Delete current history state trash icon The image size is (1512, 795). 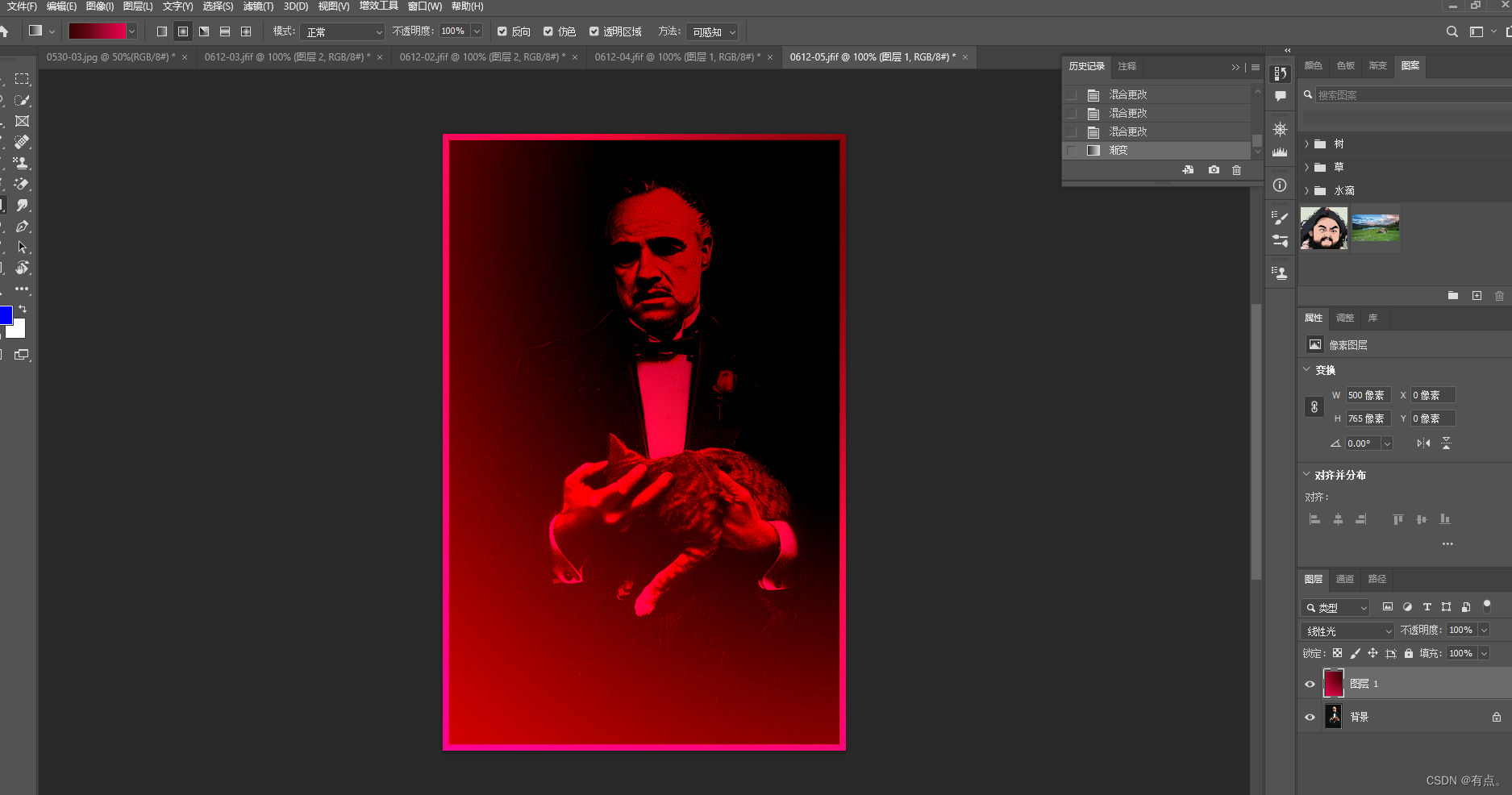(x=1236, y=170)
